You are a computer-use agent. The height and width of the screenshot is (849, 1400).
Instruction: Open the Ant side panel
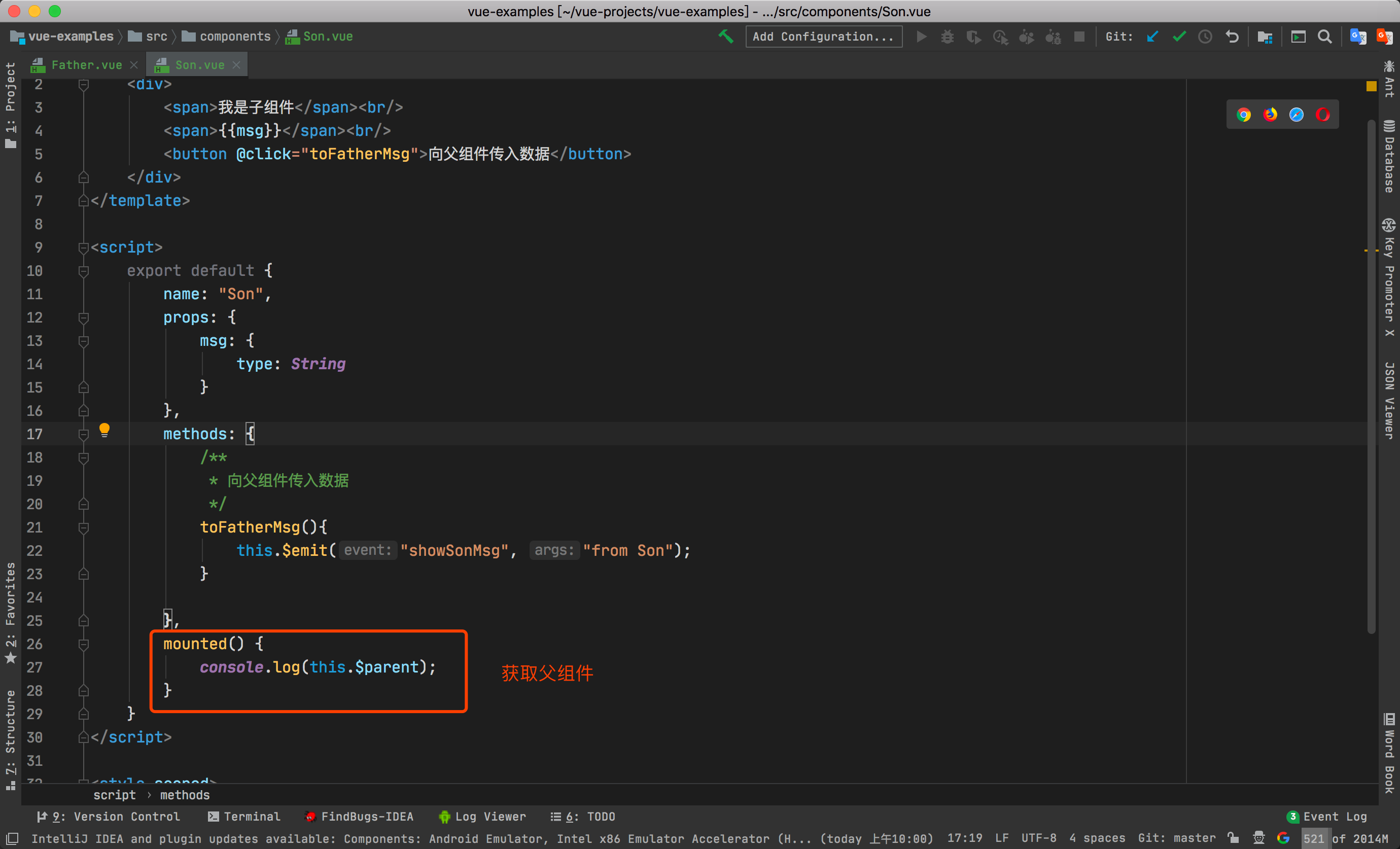(x=1389, y=79)
